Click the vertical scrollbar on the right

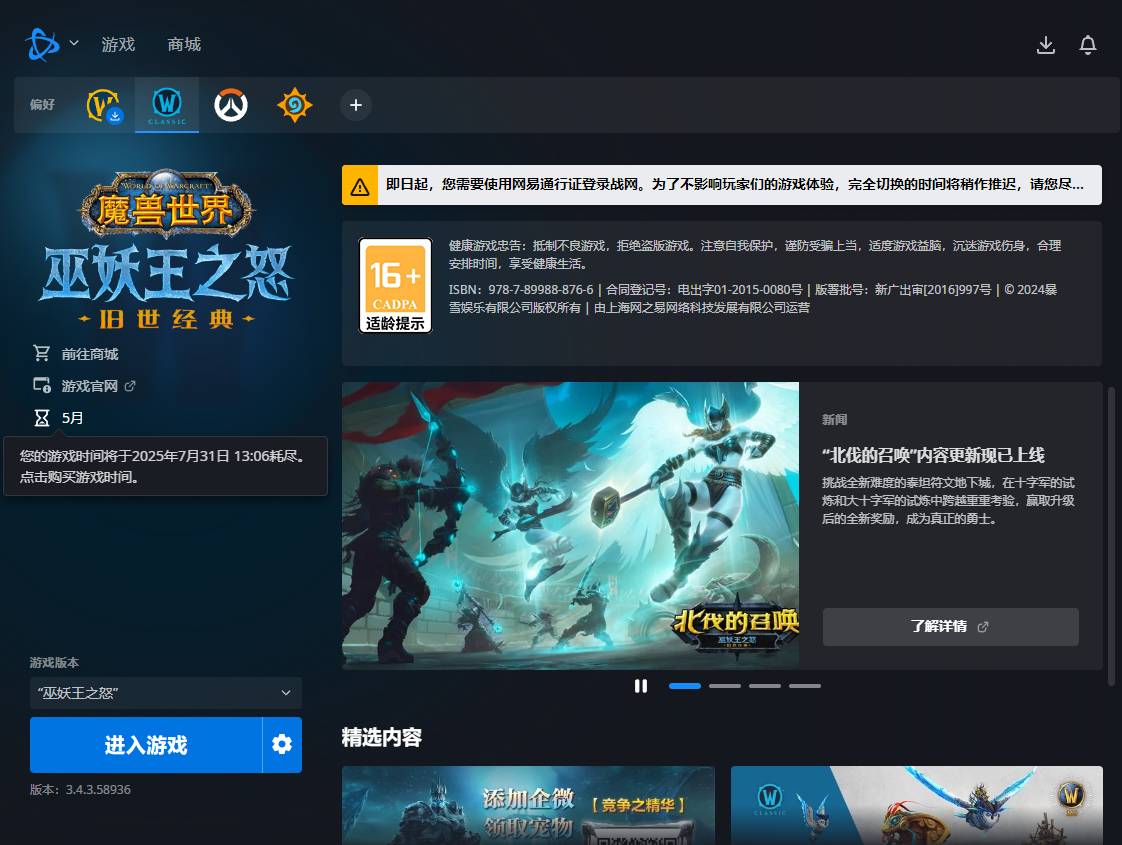1111,537
